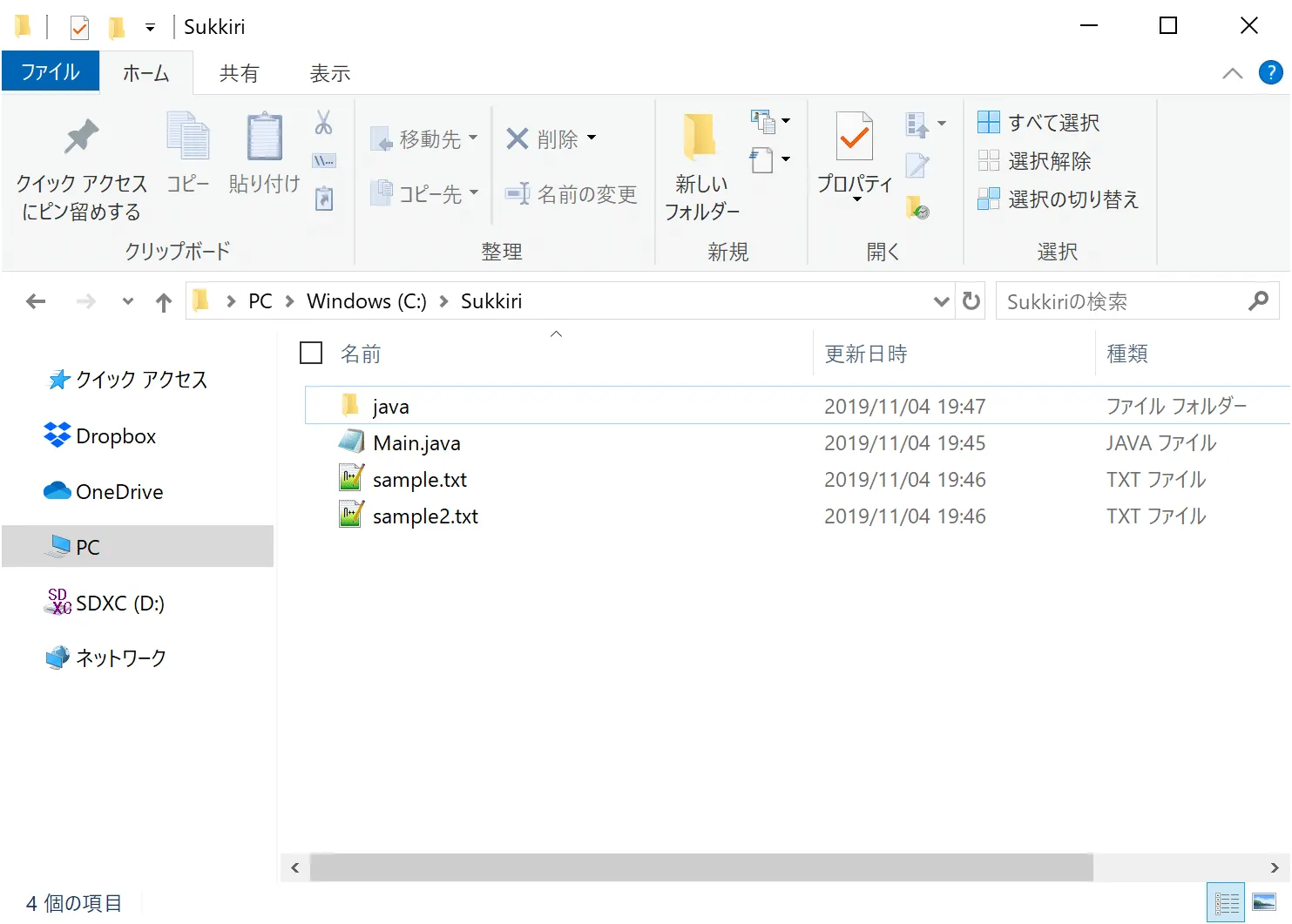Click the Copy icon in the ribbon
The image size is (1292, 924).
coord(188,136)
